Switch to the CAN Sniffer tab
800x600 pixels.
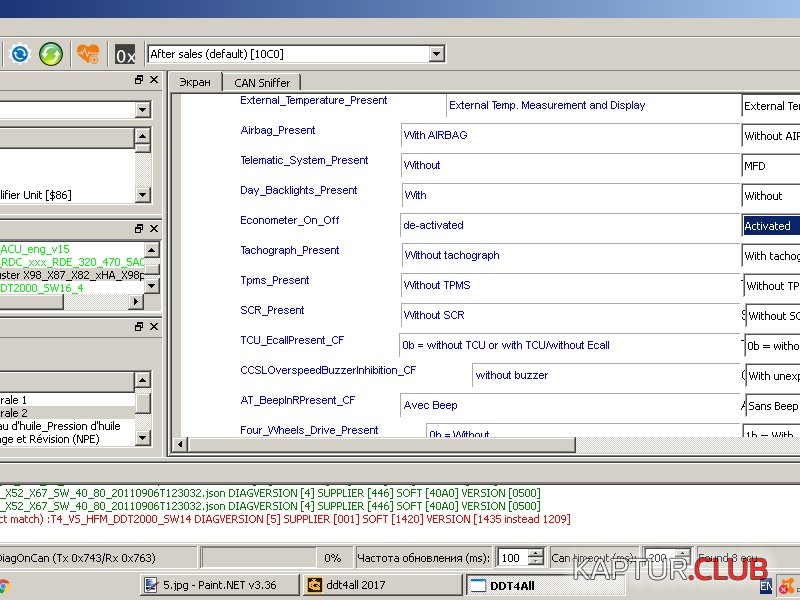pyautogui.click(x=261, y=83)
